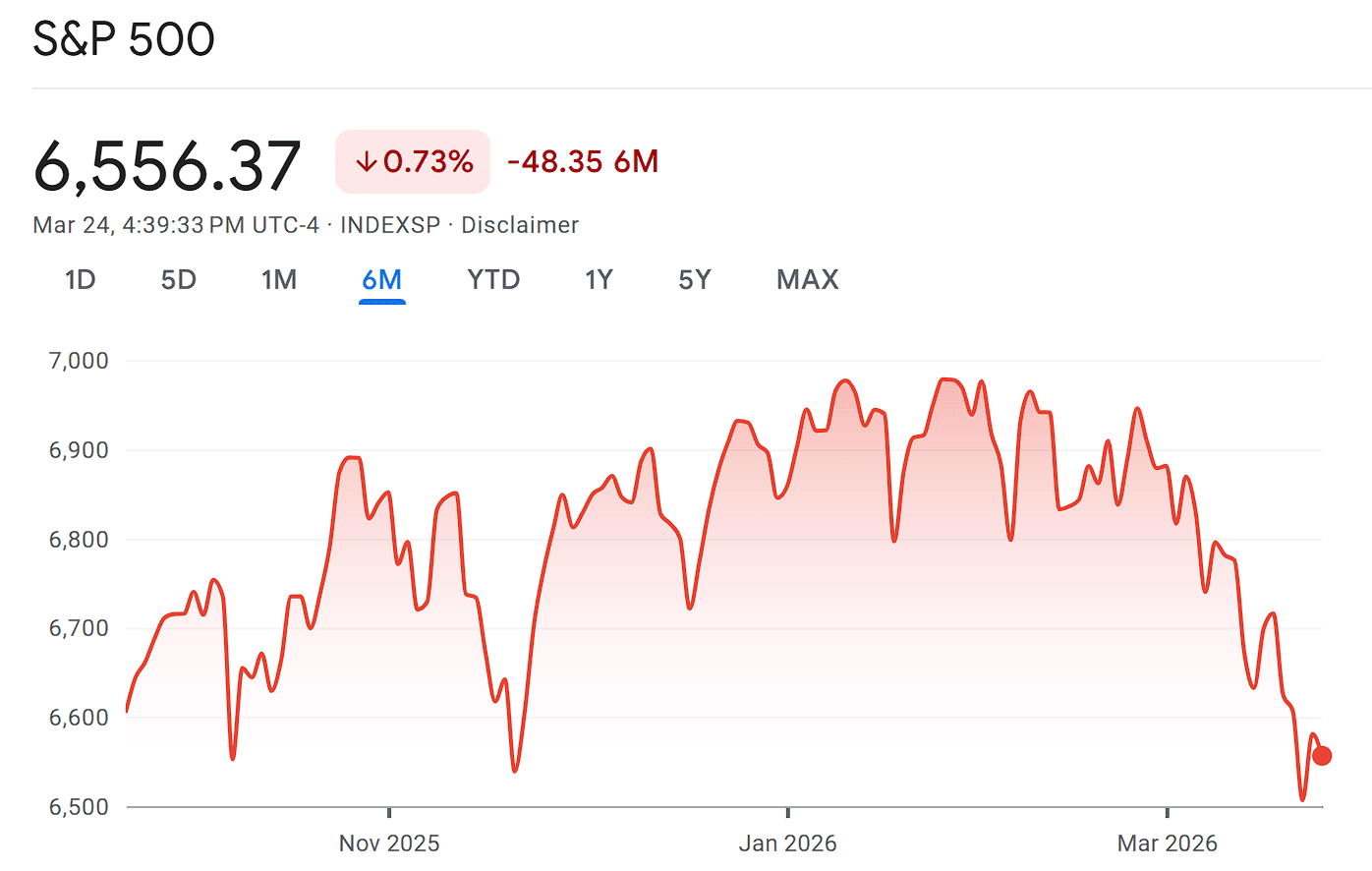Click the S&P 500 heading

tap(124, 40)
